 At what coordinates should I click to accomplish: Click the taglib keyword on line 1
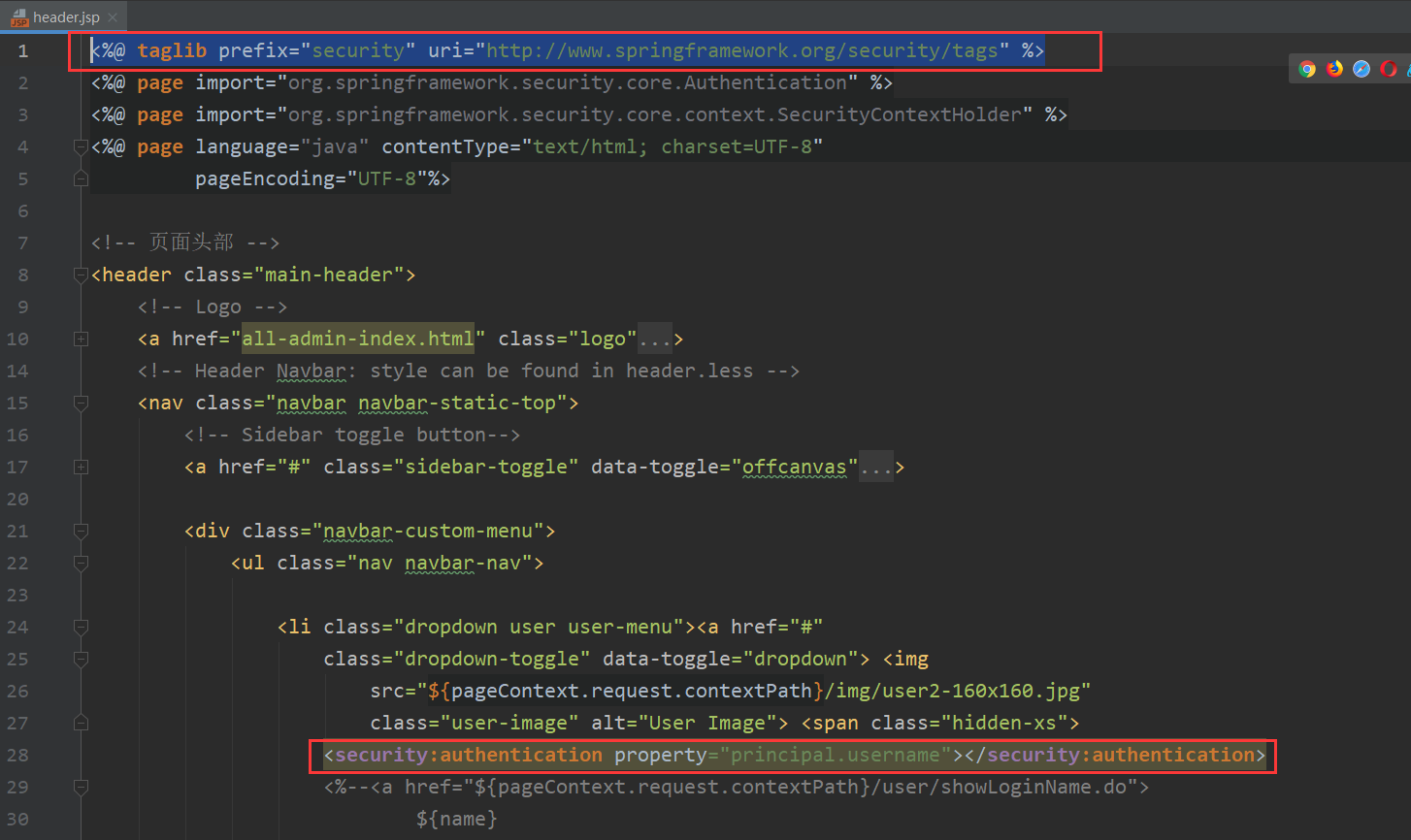172,50
